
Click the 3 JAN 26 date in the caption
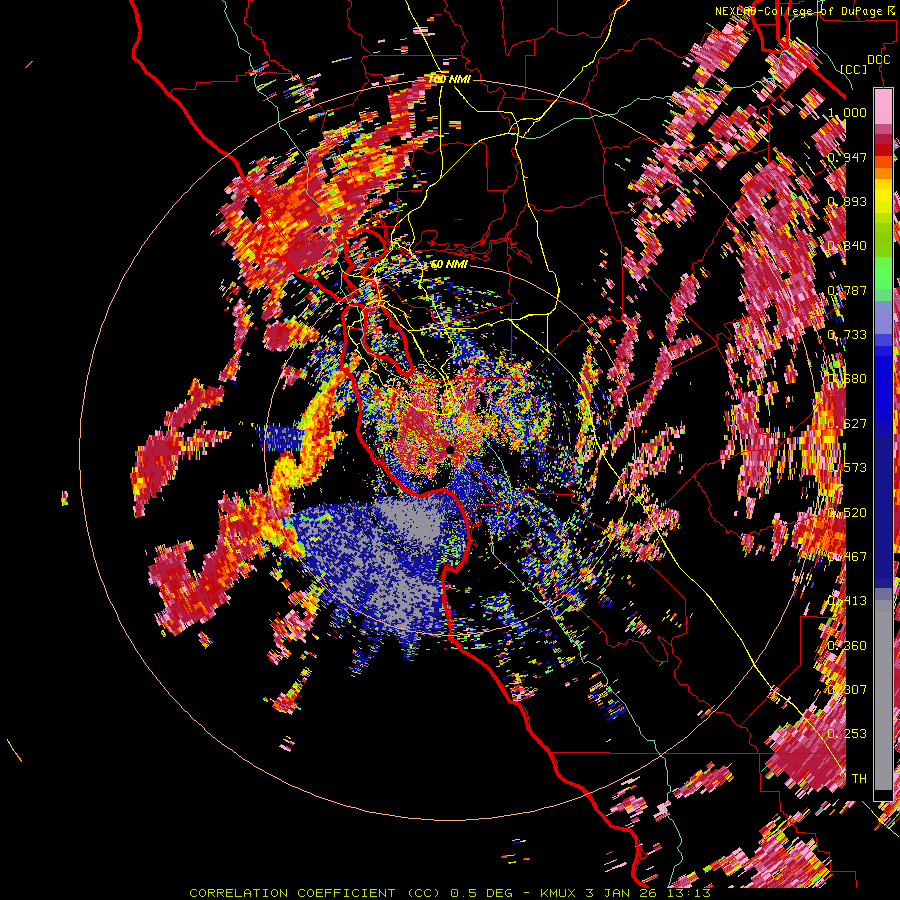pyautogui.click(x=623, y=893)
